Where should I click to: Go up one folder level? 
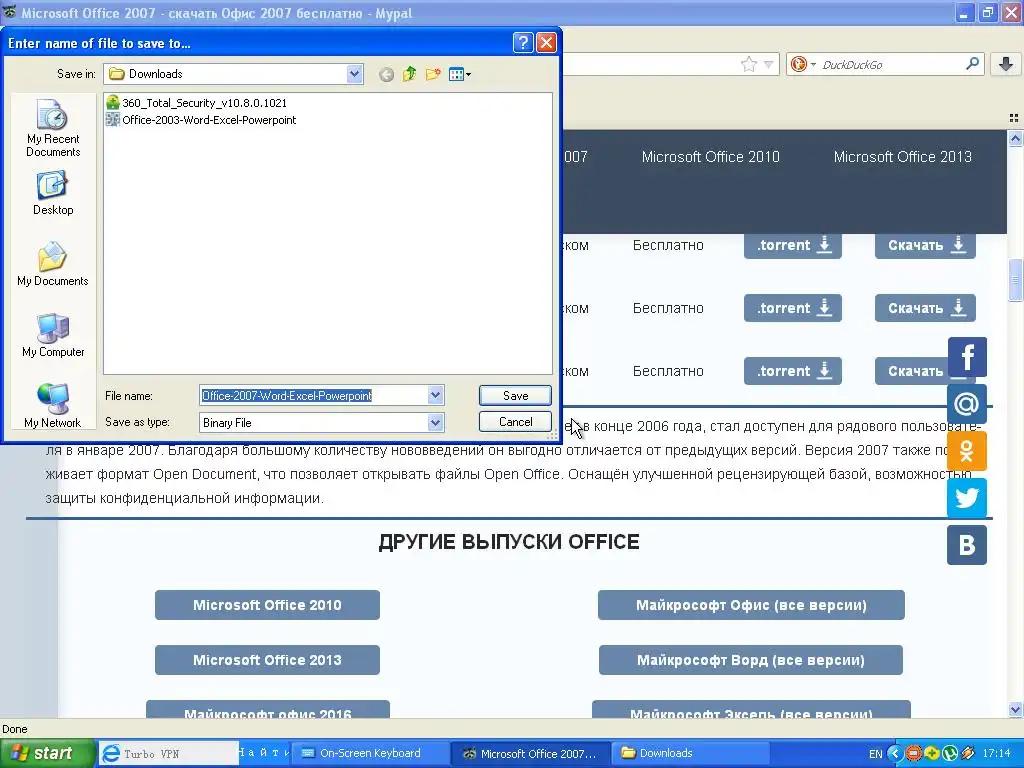click(409, 74)
